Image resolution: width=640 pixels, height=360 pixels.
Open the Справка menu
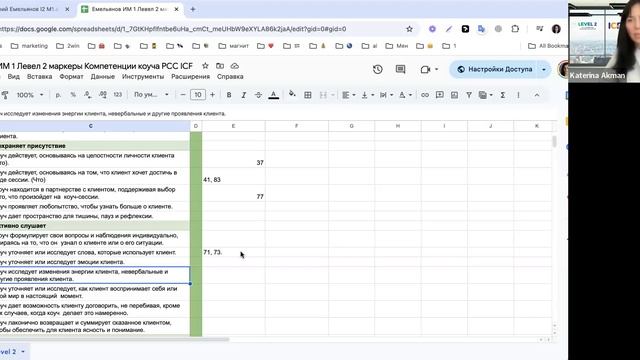(230, 76)
